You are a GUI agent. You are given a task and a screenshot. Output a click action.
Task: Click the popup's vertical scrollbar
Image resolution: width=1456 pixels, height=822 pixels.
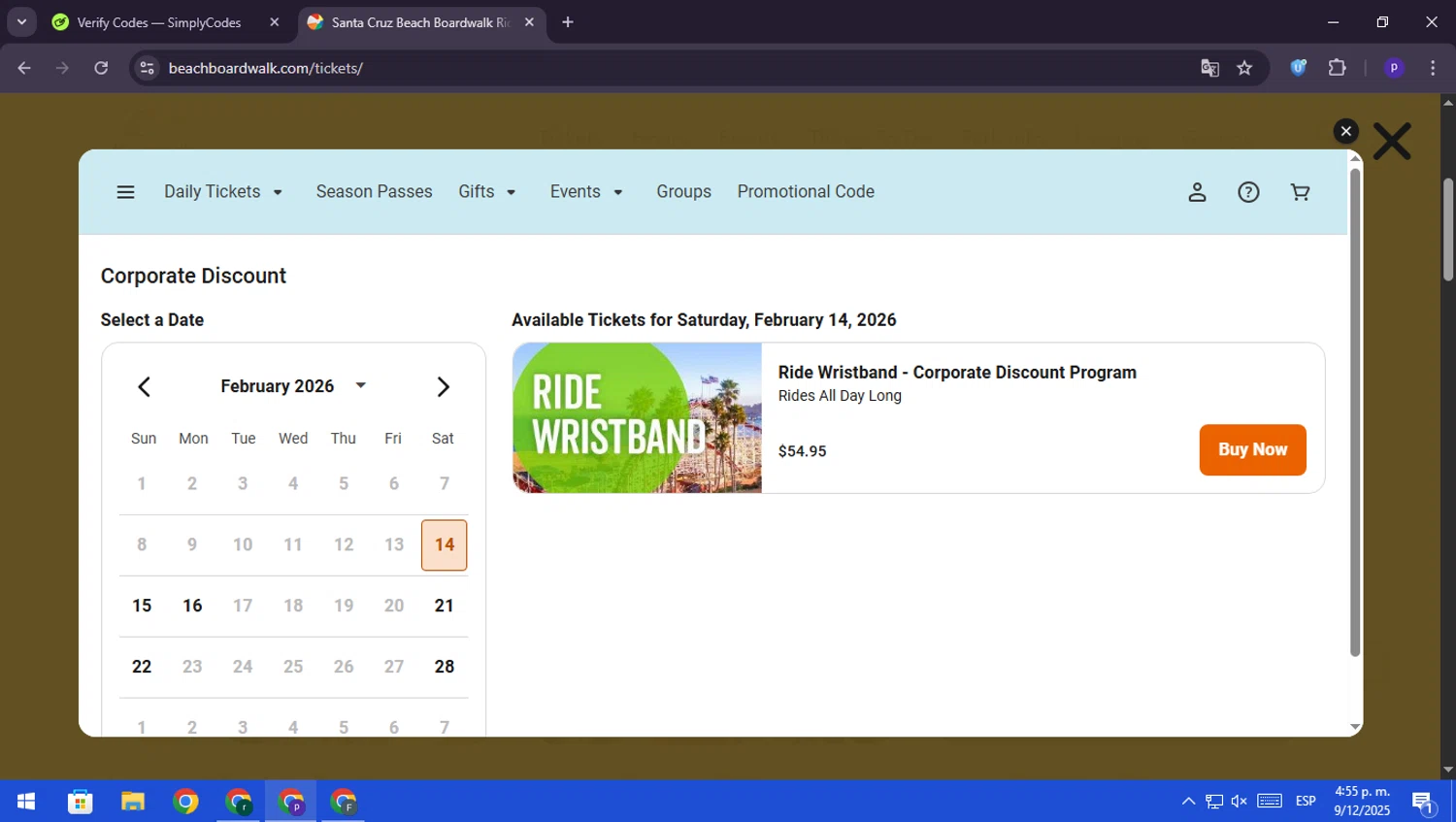coord(1355,412)
